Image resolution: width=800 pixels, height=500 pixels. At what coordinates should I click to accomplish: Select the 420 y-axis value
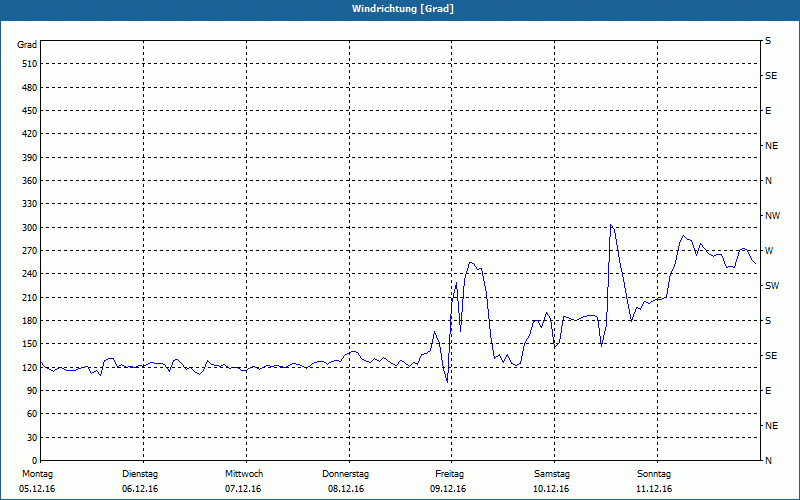coord(30,134)
